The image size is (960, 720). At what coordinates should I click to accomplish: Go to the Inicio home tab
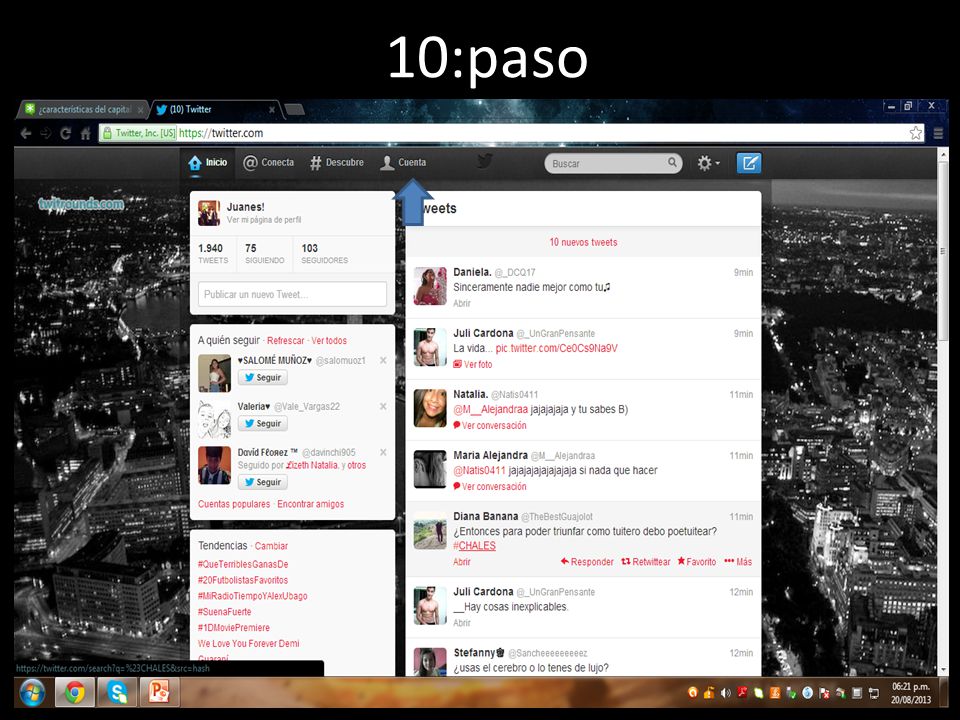pos(208,163)
